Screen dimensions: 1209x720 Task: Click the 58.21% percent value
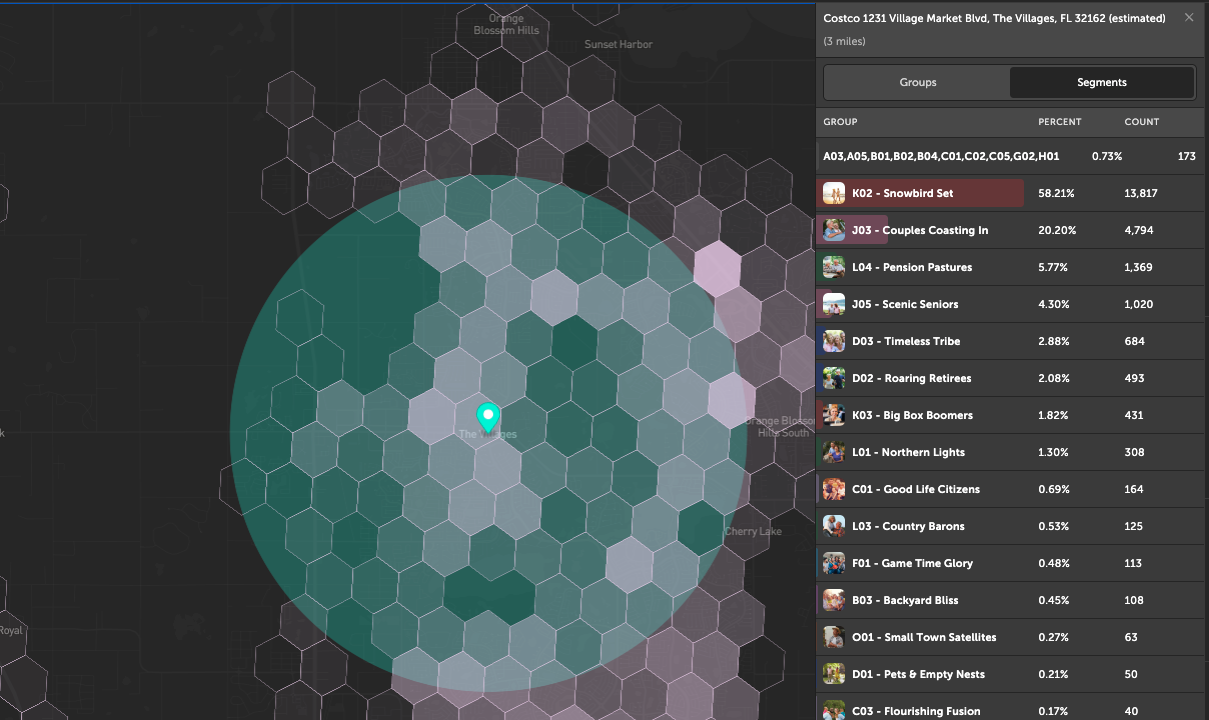tap(1057, 193)
